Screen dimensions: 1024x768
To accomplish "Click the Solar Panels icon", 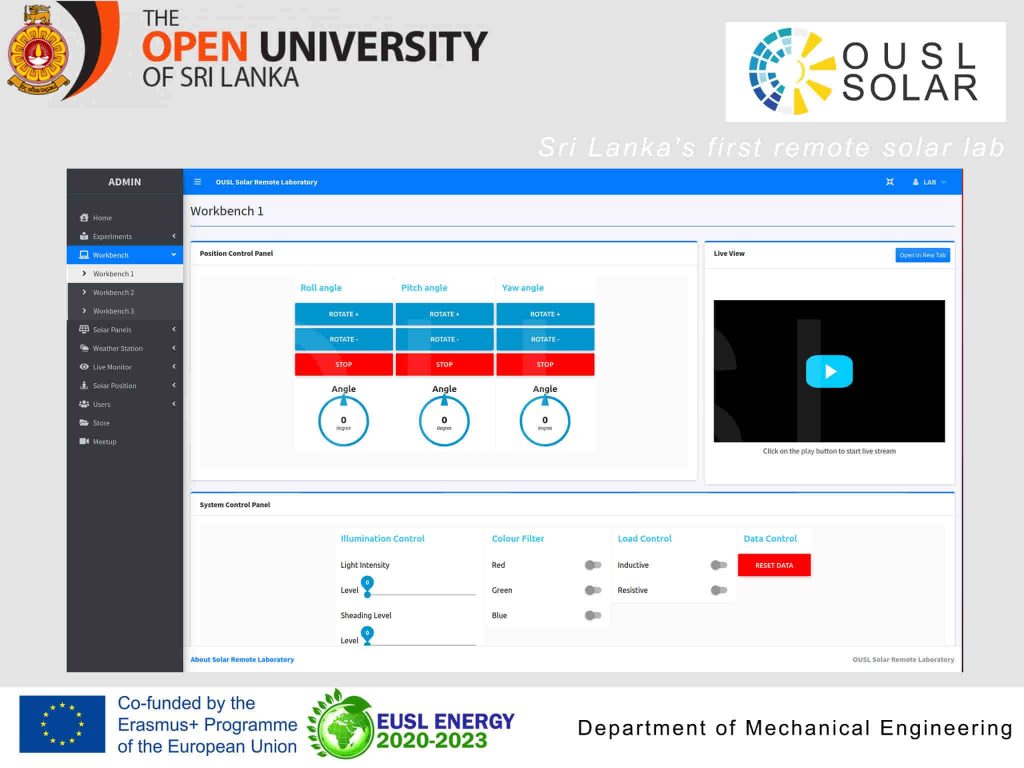I will click(84, 330).
